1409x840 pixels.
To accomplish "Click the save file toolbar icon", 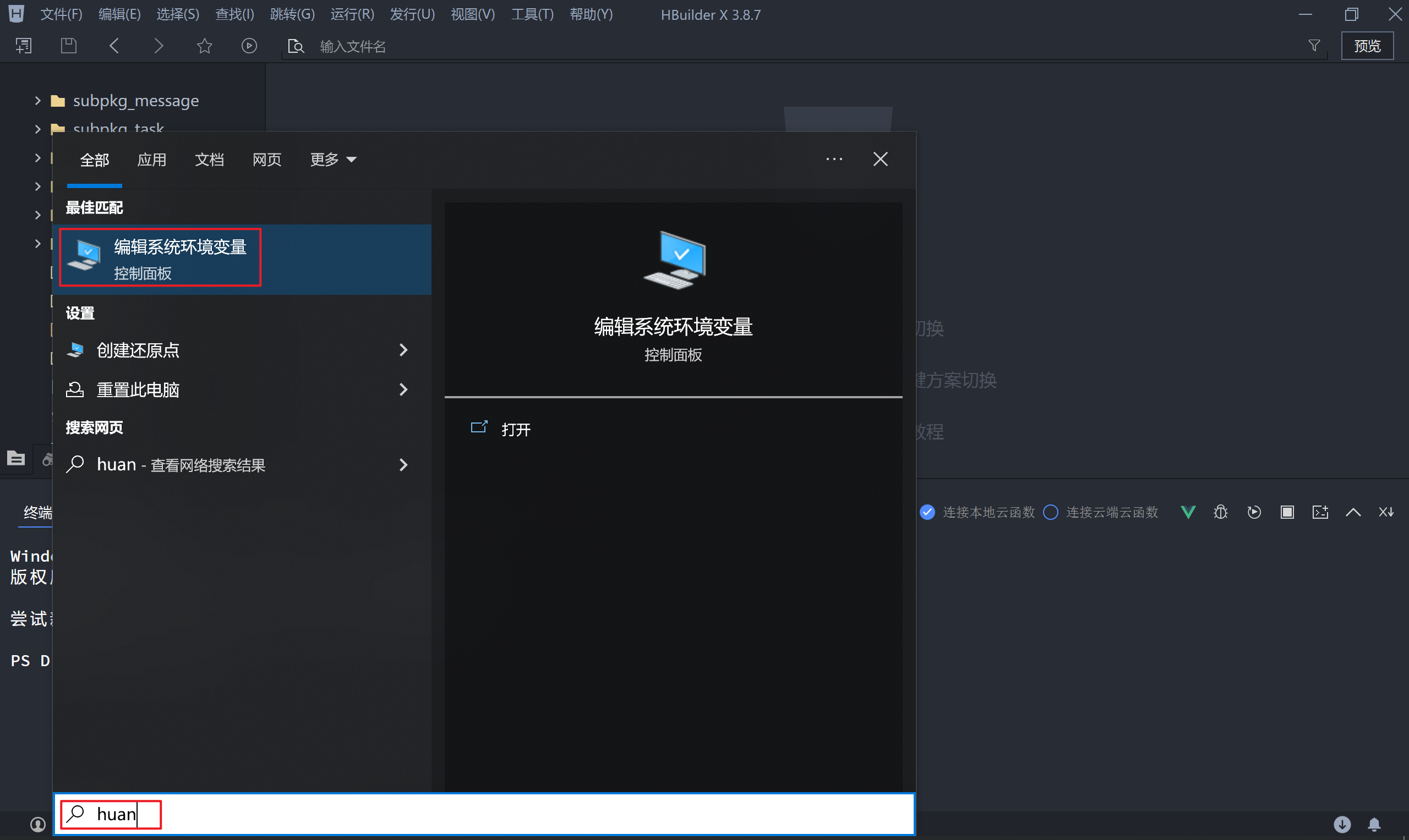I will pos(69,46).
